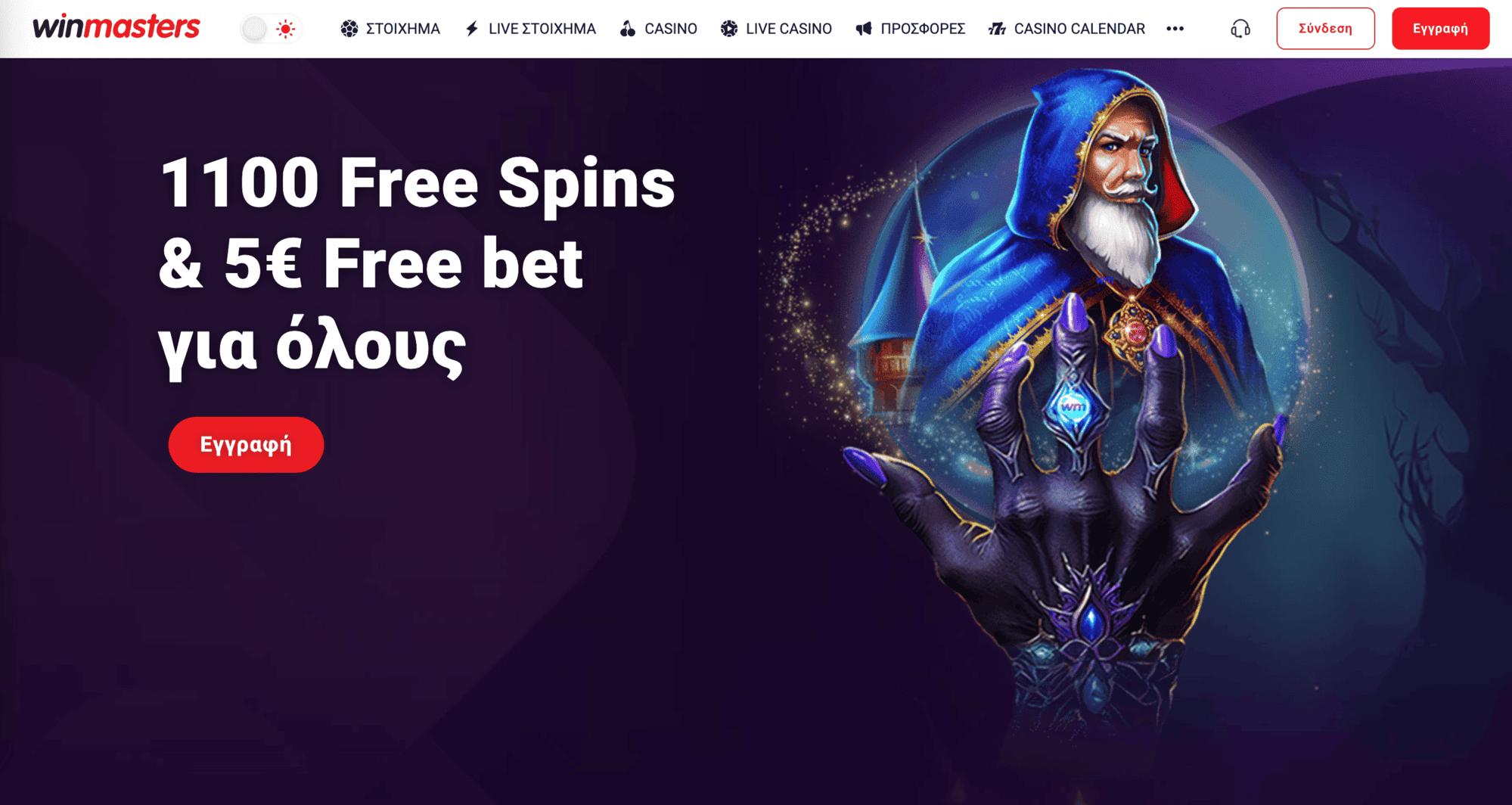
Task: Click the cherries Casino icon
Action: pyautogui.click(x=628, y=29)
